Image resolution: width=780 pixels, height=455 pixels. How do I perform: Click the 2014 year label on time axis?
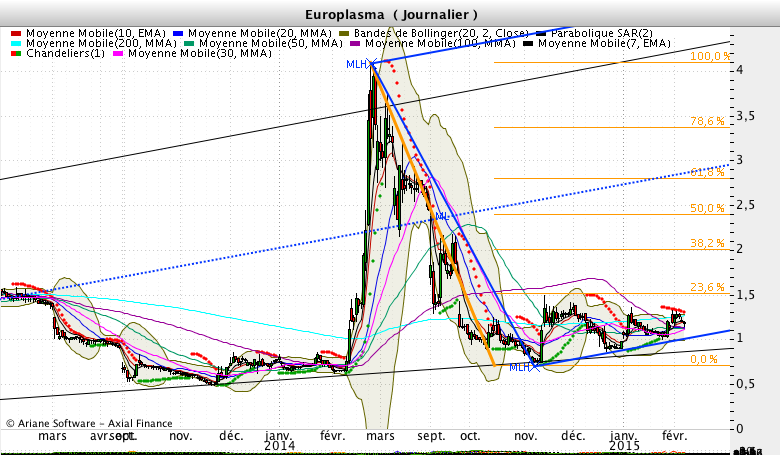280,446
